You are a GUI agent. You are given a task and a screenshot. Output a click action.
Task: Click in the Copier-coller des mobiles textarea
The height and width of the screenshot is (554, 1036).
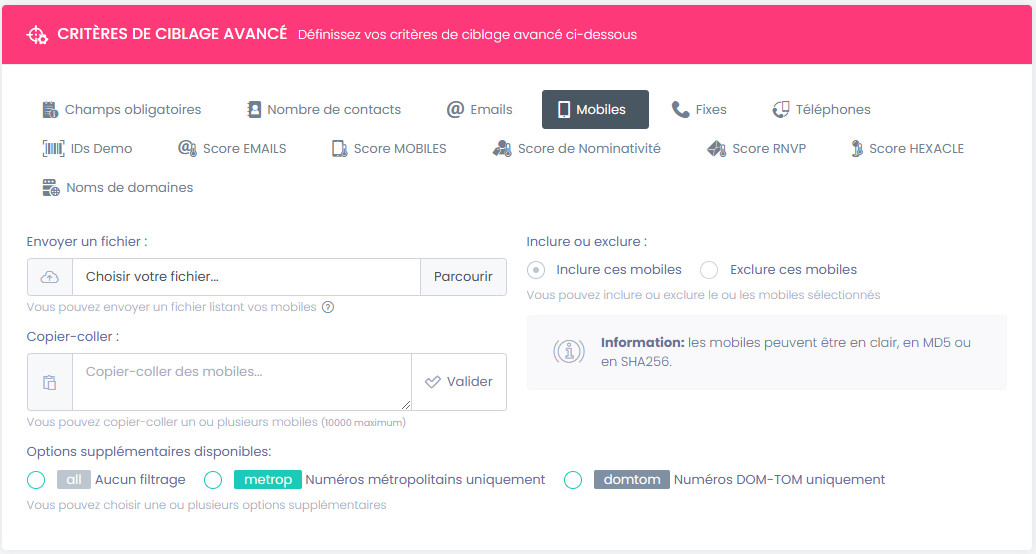(241, 382)
